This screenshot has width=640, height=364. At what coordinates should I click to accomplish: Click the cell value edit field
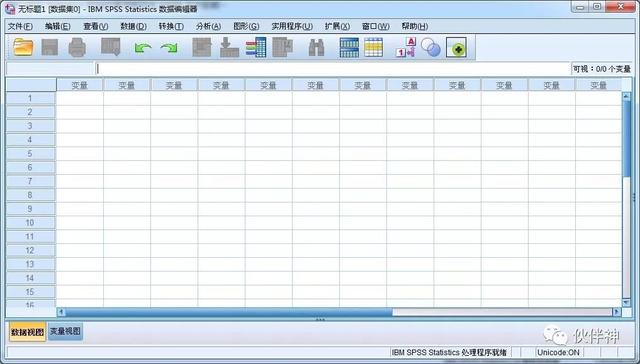(x=332, y=69)
